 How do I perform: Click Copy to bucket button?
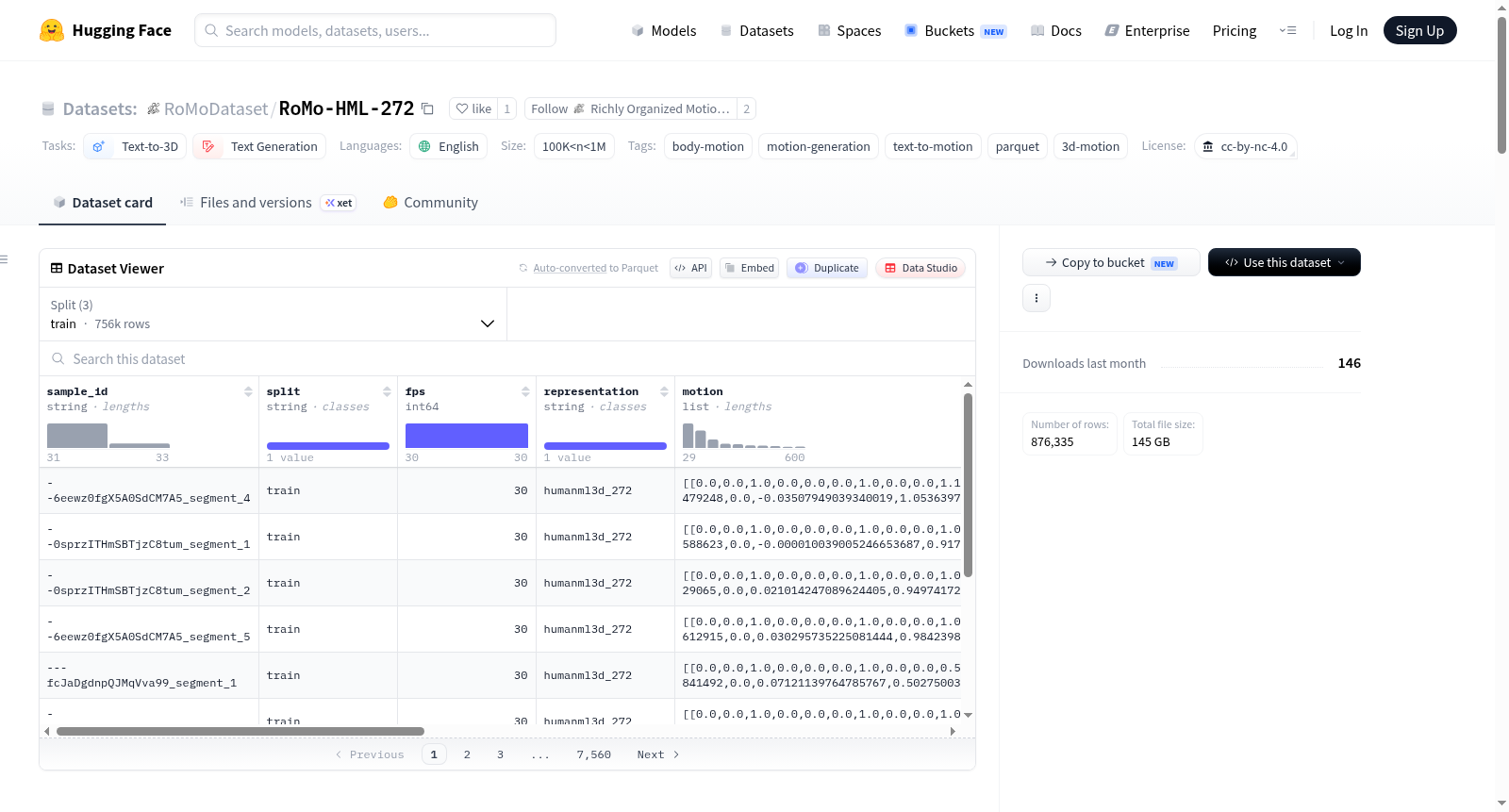click(1111, 262)
